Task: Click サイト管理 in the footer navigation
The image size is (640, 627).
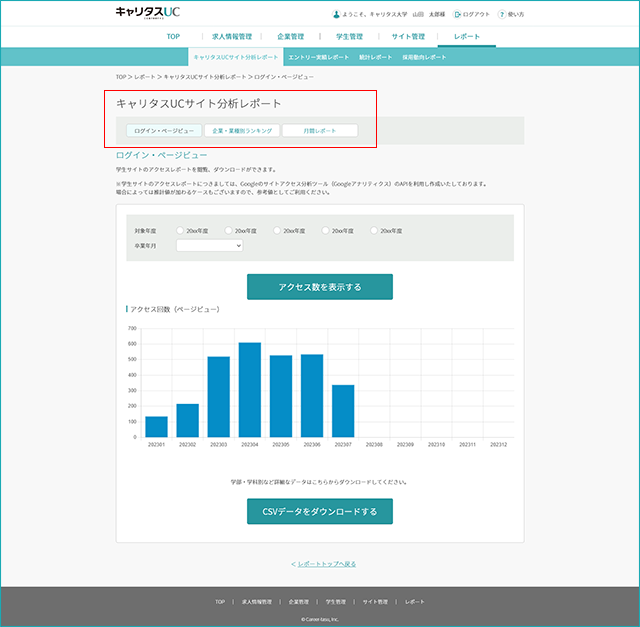Action: [x=375, y=602]
